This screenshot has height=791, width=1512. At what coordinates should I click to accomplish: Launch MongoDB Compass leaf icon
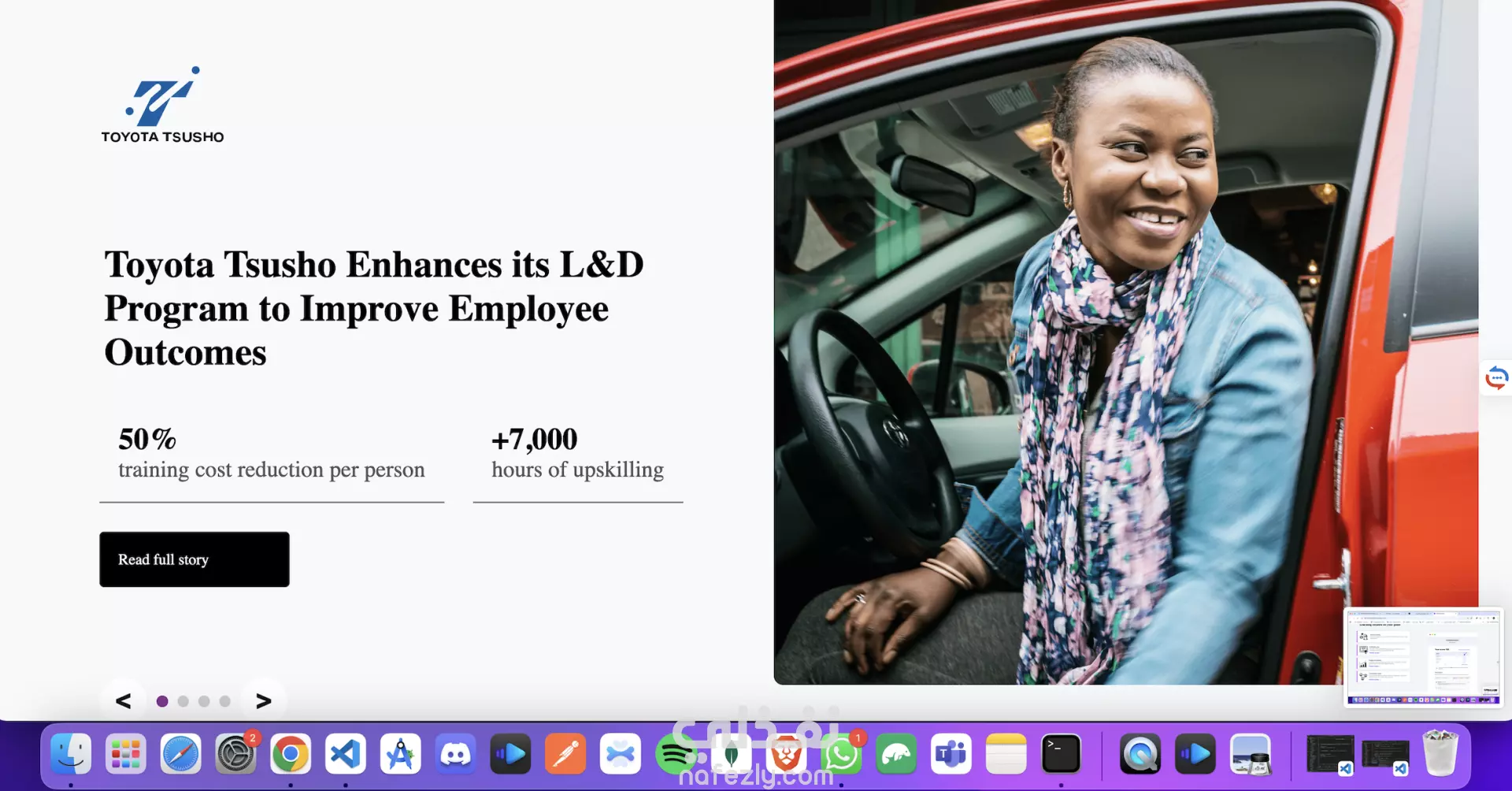pos(731,755)
